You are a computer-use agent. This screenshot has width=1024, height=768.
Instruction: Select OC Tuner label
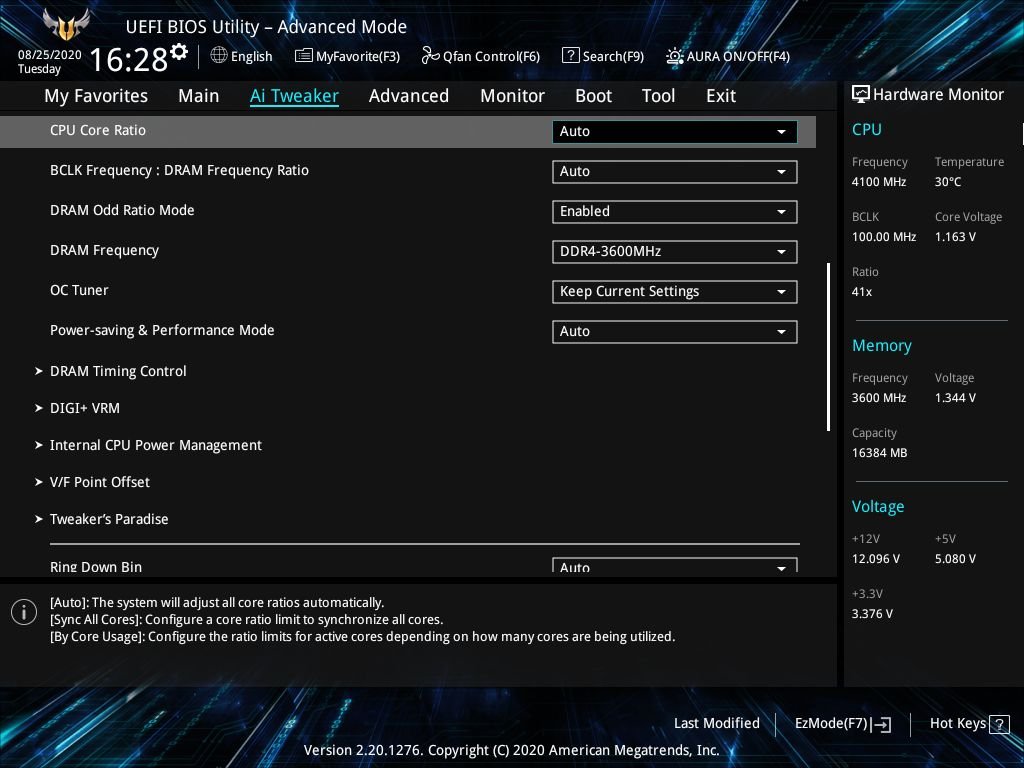79,291
